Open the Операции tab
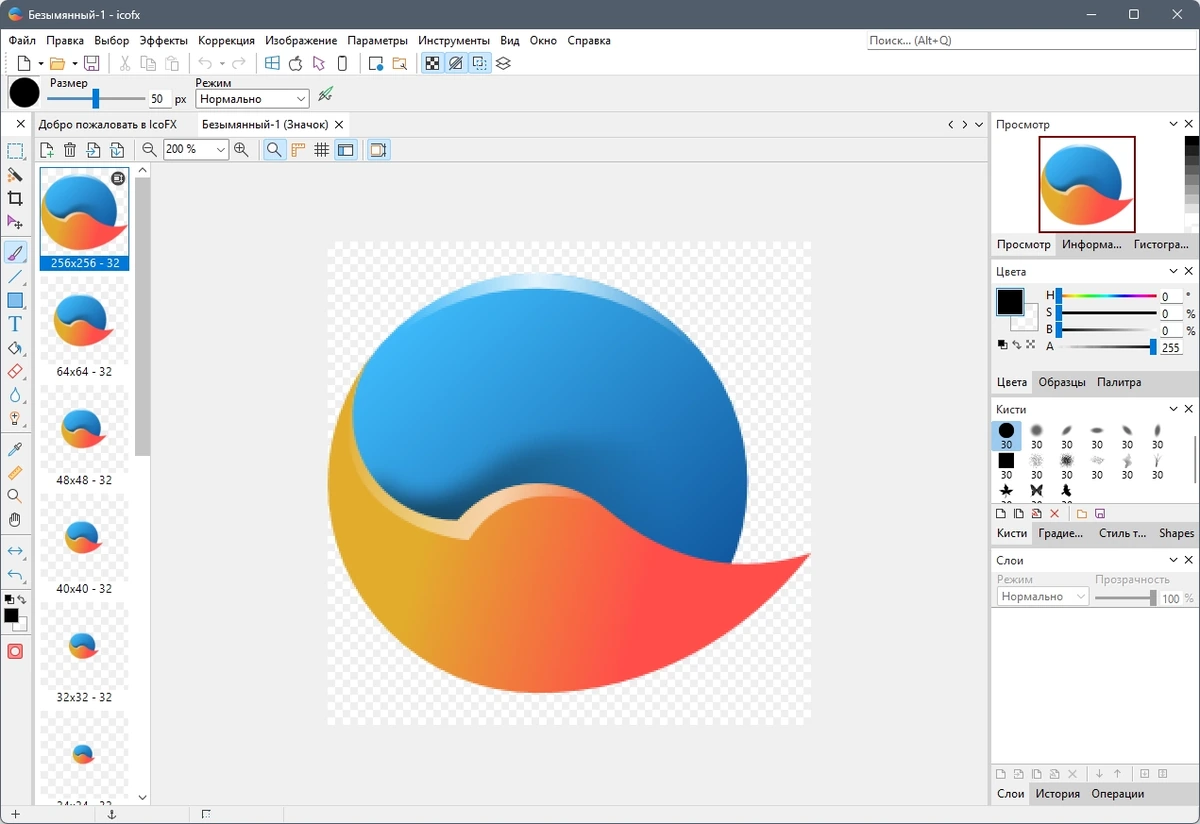The height and width of the screenshot is (824, 1200). tap(1117, 793)
